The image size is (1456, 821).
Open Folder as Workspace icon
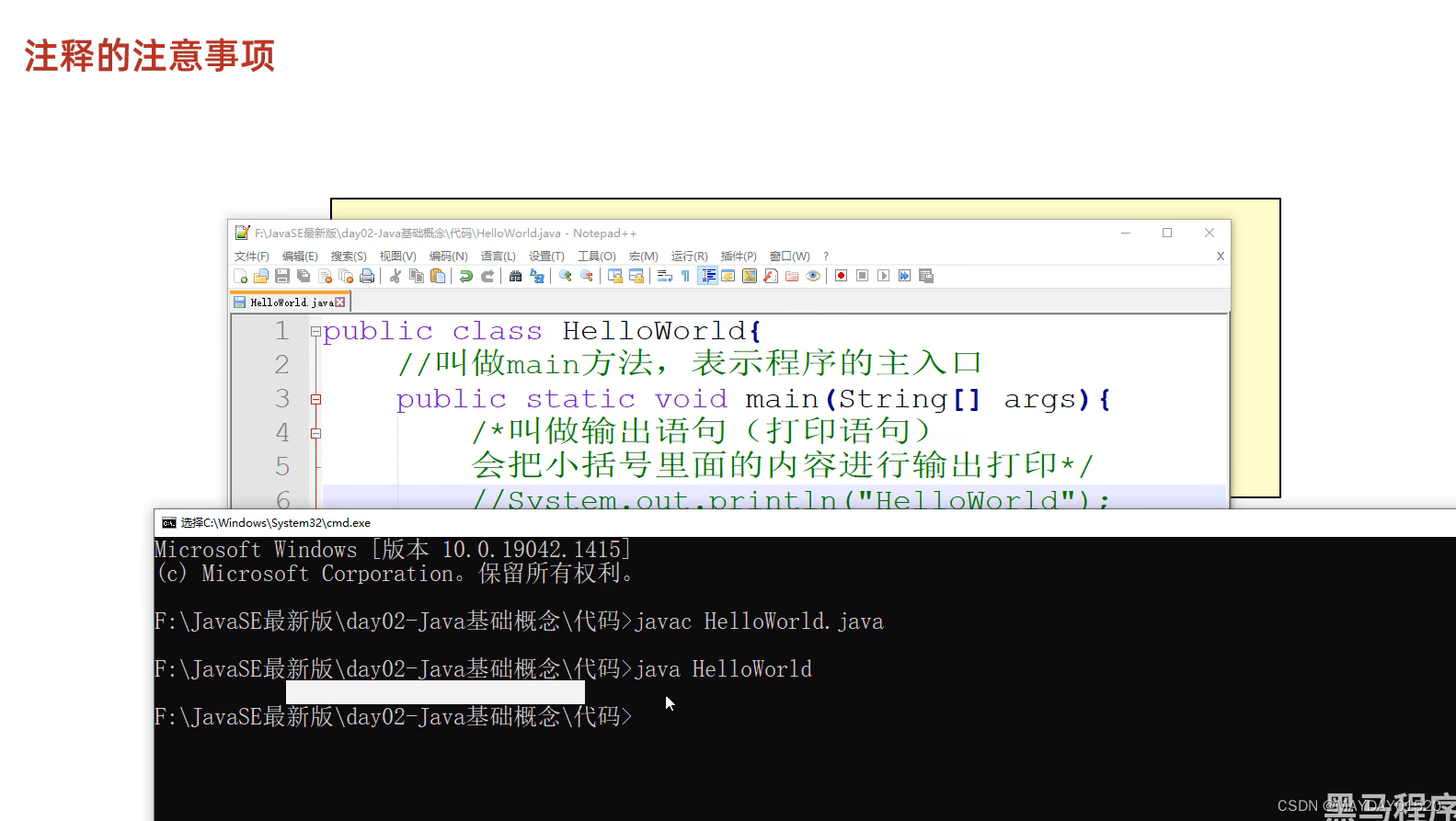point(792,276)
